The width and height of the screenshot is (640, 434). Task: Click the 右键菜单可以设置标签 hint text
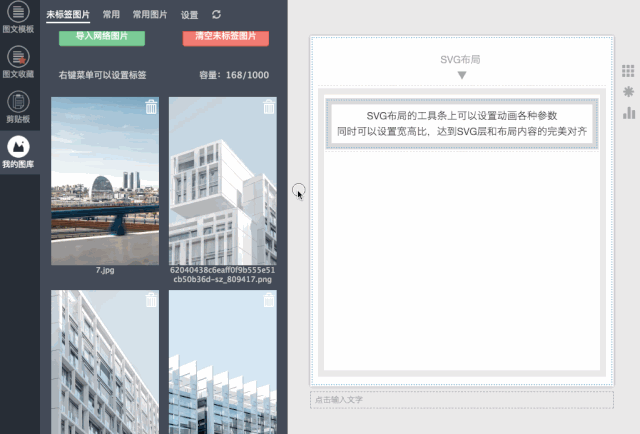102,75
